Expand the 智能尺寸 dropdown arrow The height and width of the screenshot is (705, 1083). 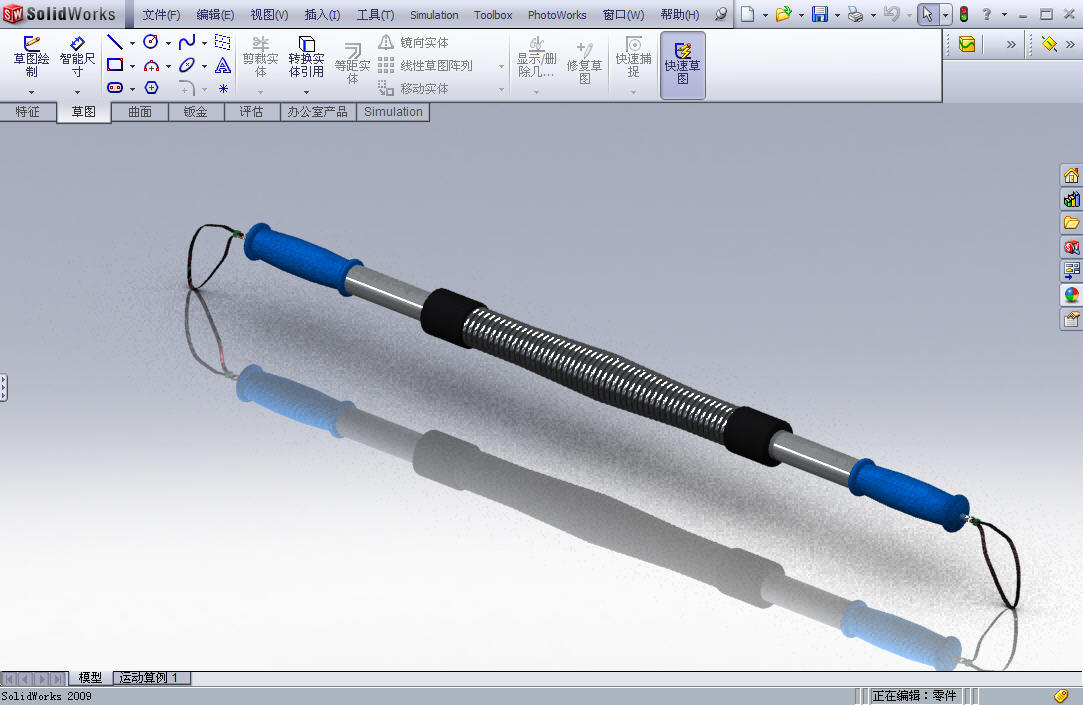tap(77, 92)
